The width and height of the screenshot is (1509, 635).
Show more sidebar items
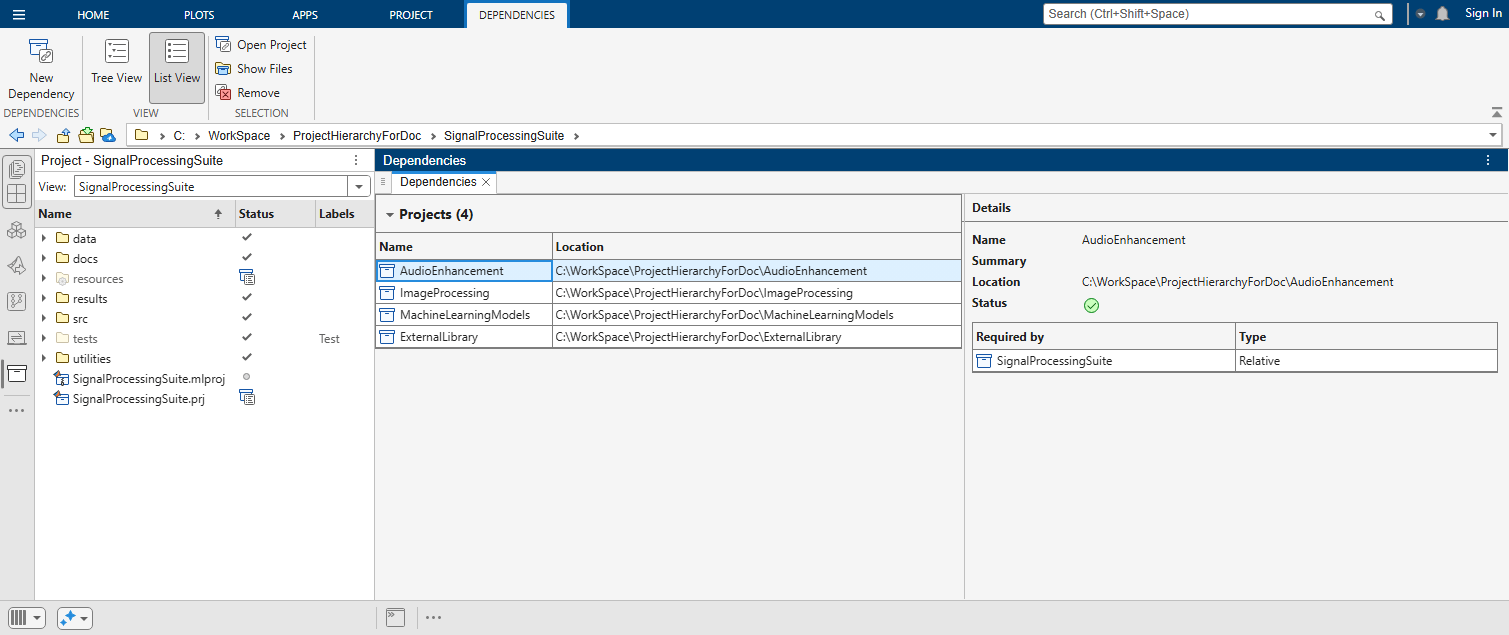coord(17,410)
